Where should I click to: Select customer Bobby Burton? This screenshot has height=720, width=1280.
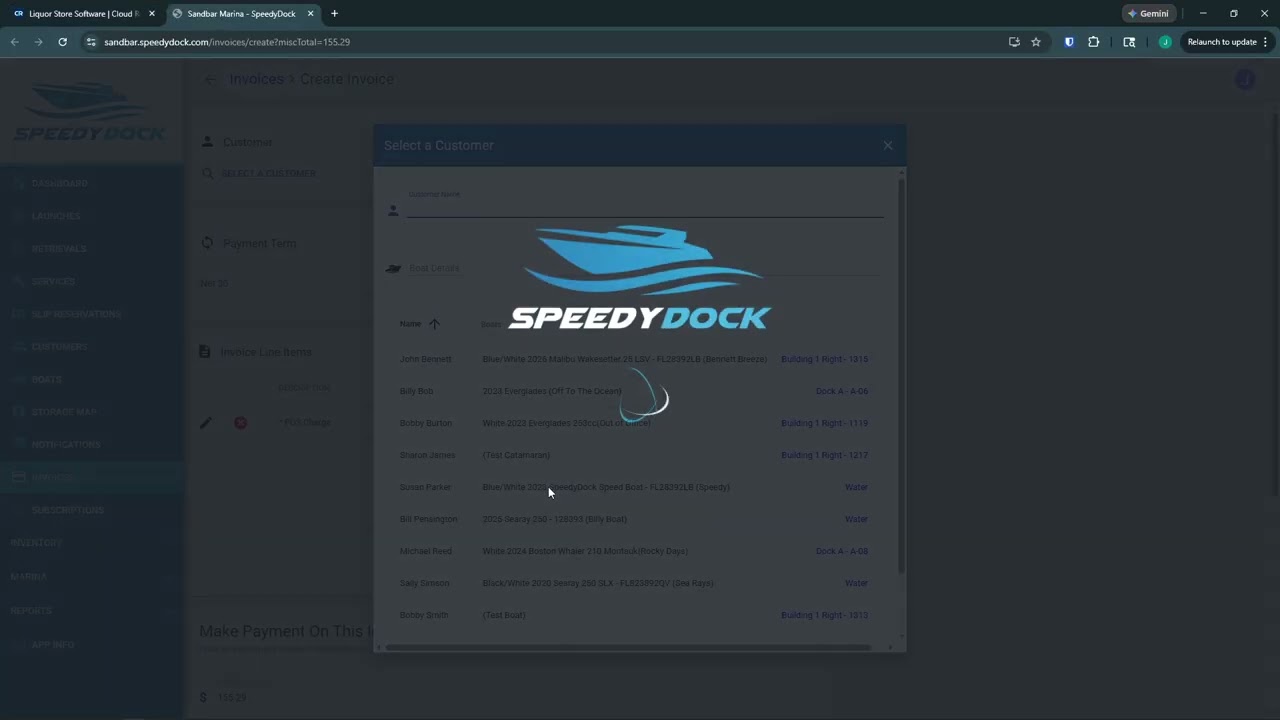pos(426,423)
